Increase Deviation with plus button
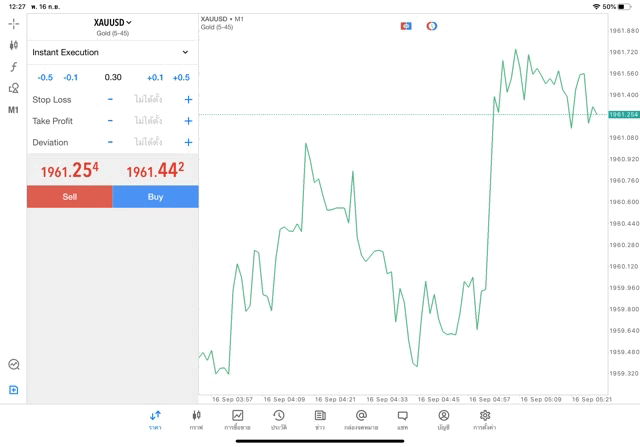The image size is (640, 447). (x=188, y=143)
